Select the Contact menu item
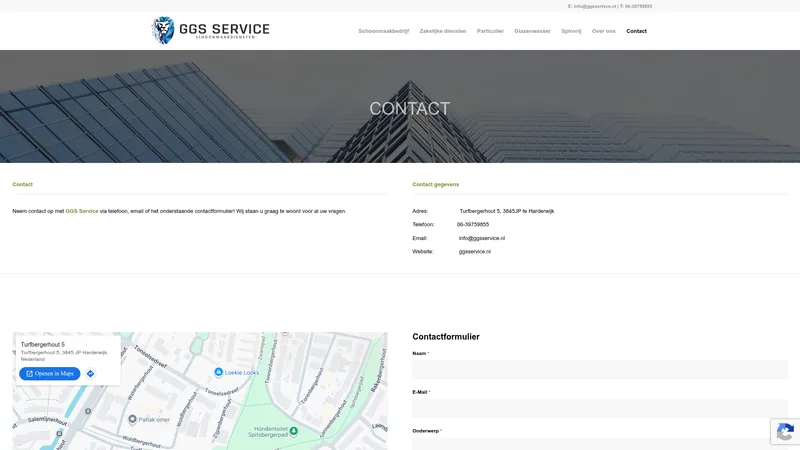The width and height of the screenshot is (800, 450). coord(636,31)
